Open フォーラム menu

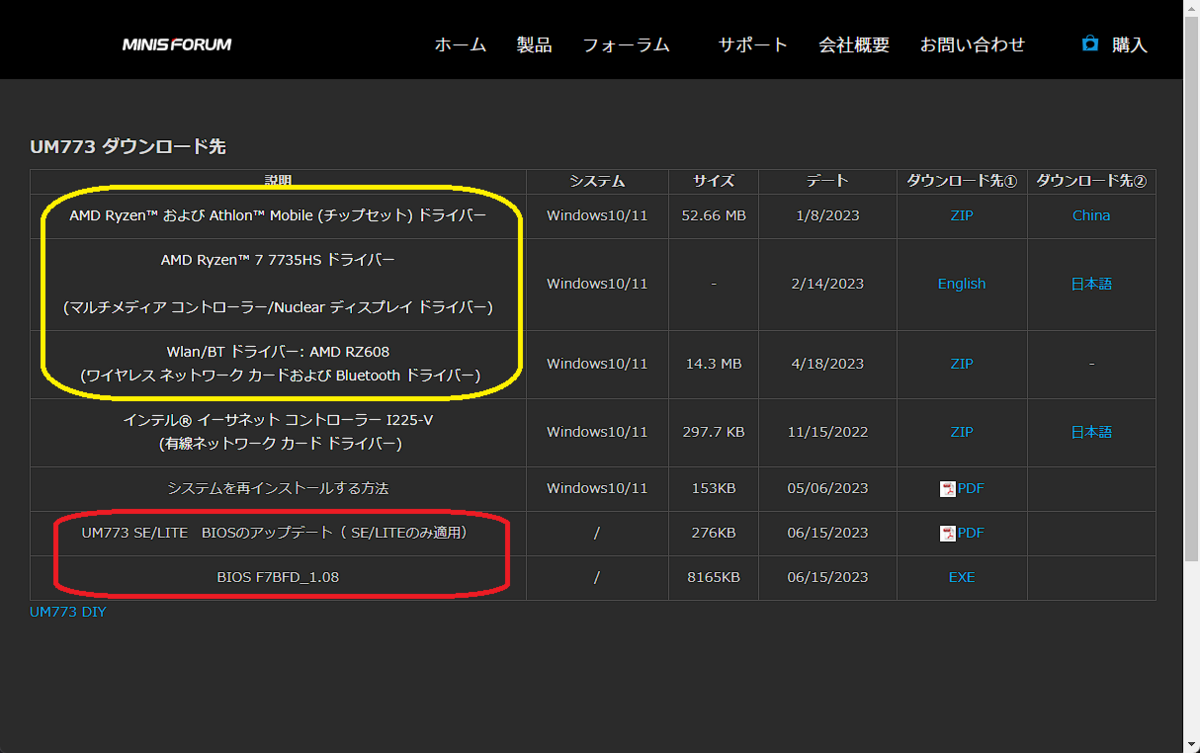(626, 45)
